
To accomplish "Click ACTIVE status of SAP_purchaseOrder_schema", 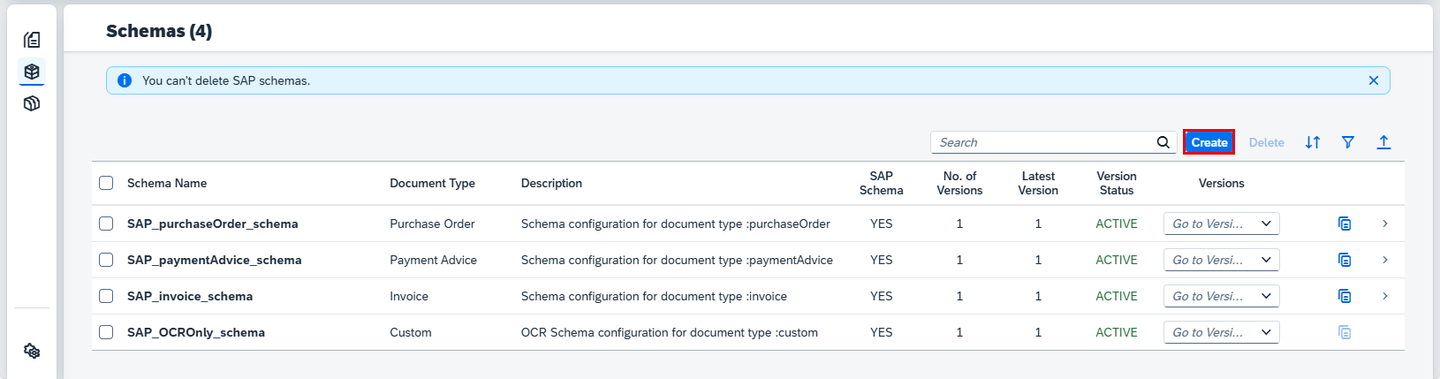I will click(1116, 224).
